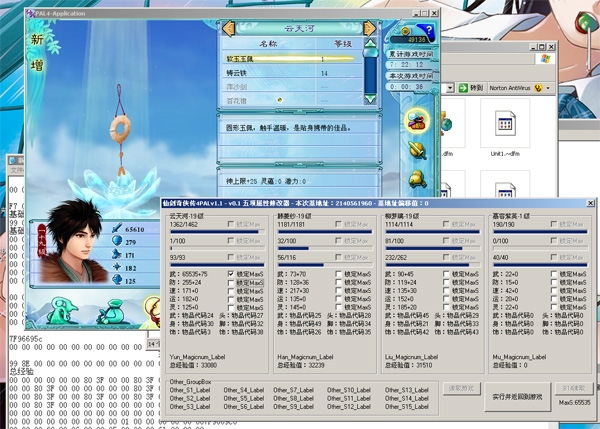The image size is (600, 429).
Task: Check 锁定MaxS for Yun Tianhe 防 255+24
Action: click(231, 283)
